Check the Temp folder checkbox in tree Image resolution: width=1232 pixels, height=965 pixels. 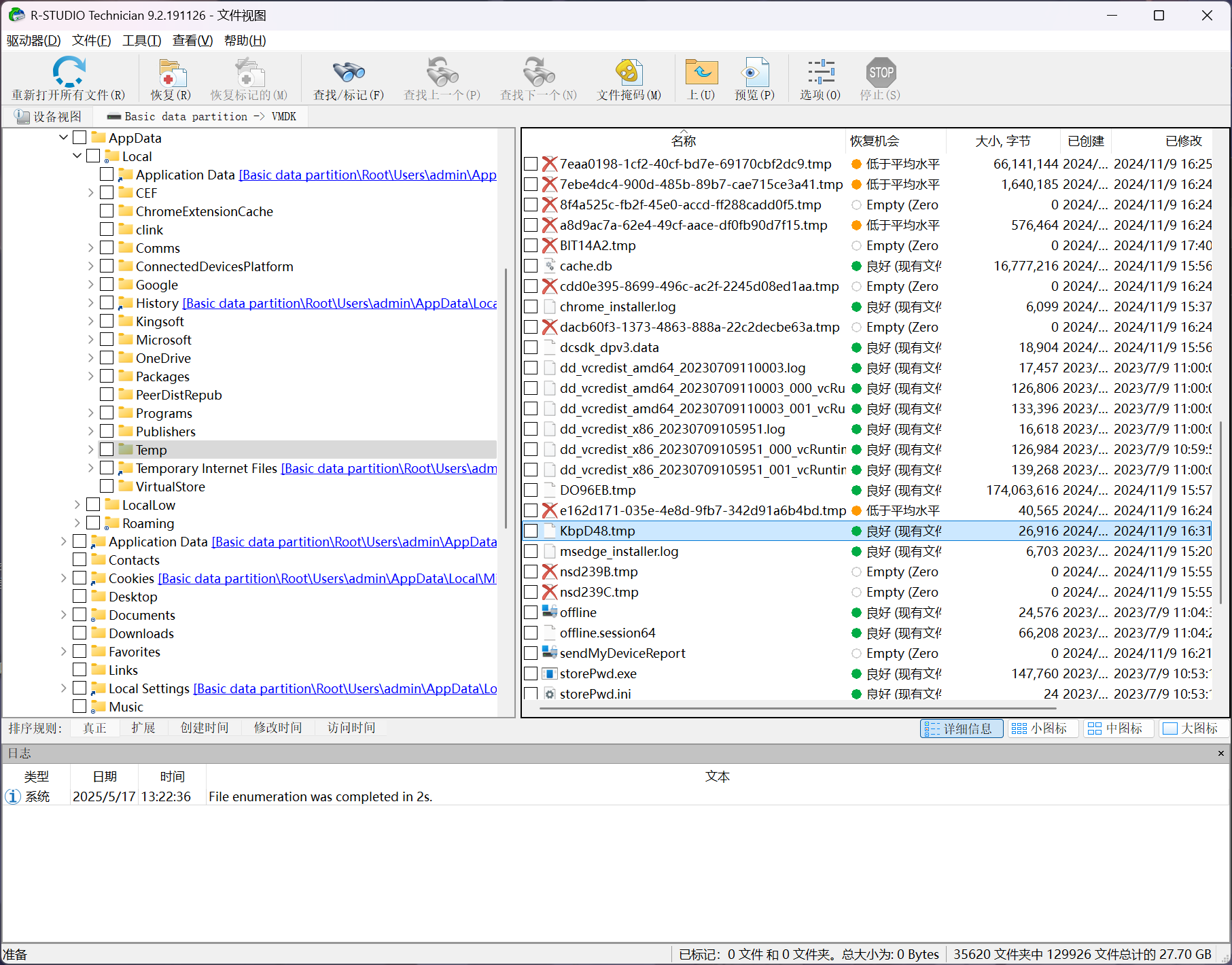(107, 449)
